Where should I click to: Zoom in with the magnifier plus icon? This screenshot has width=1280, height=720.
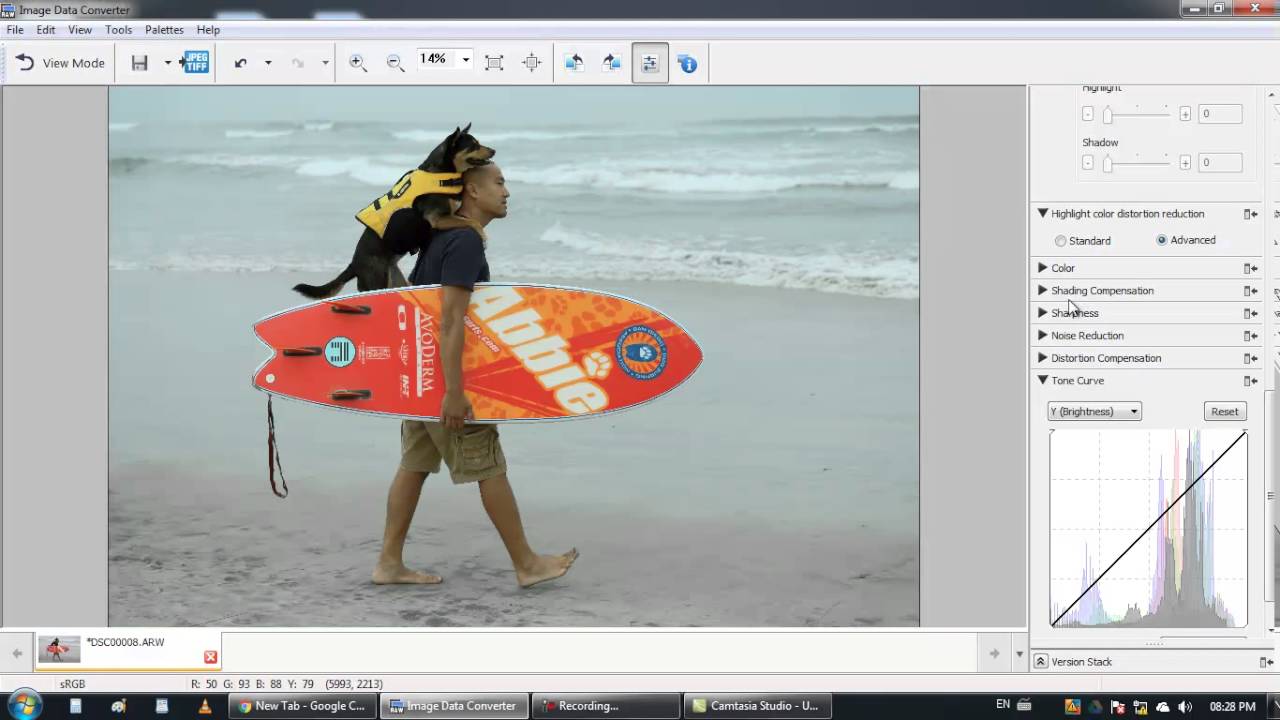pyautogui.click(x=357, y=63)
